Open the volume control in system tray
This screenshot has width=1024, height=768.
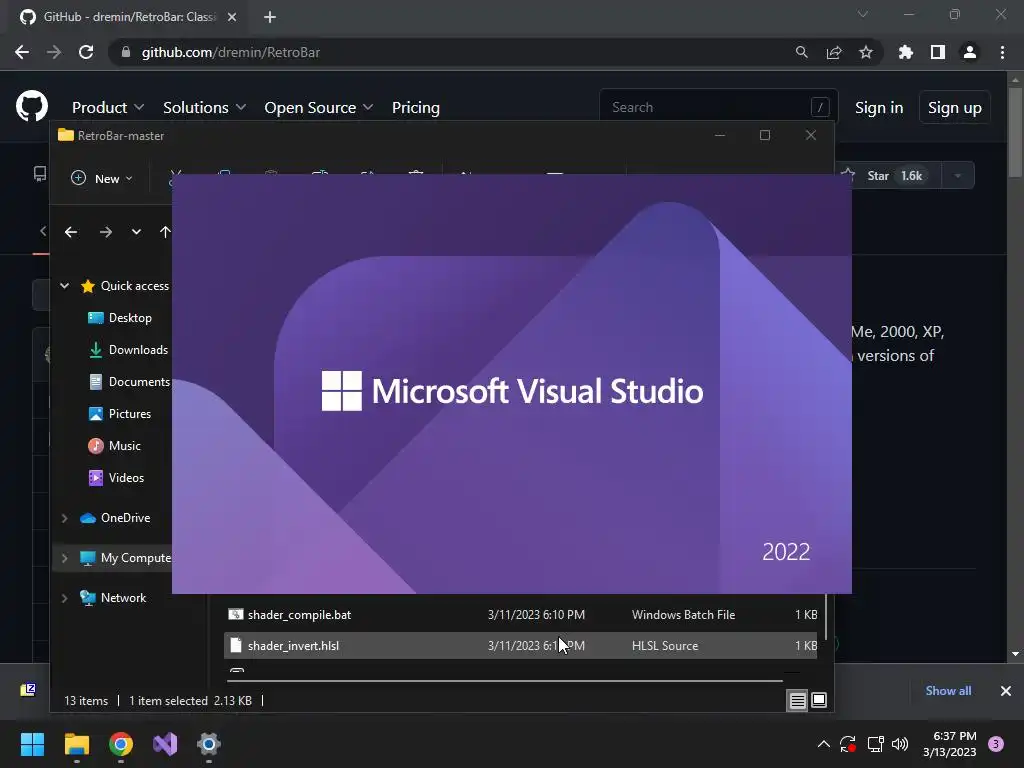(x=900, y=744)
